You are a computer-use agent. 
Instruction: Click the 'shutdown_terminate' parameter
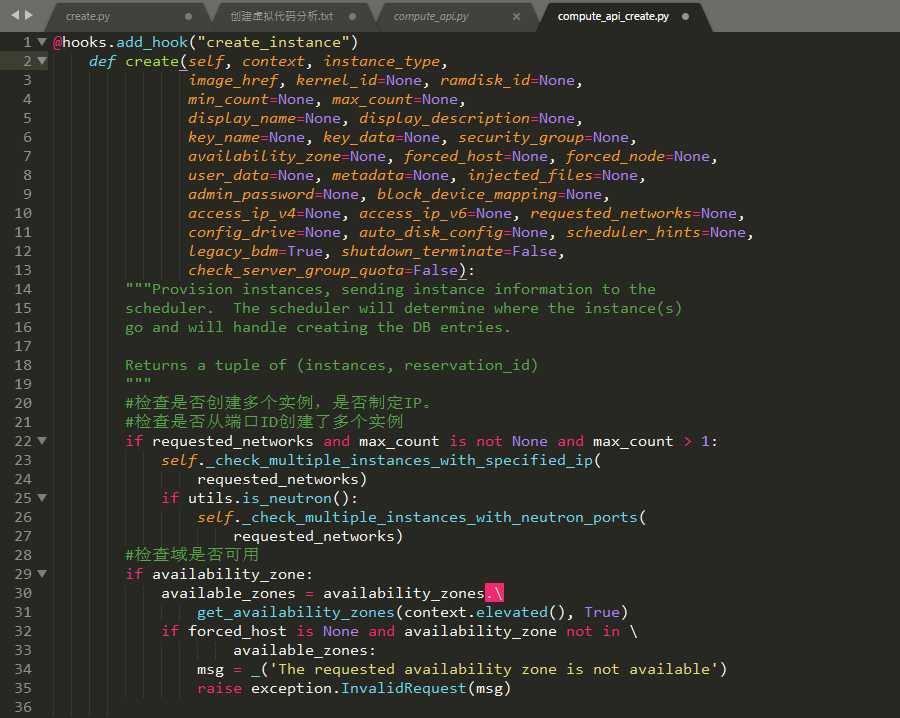(421, 250)
